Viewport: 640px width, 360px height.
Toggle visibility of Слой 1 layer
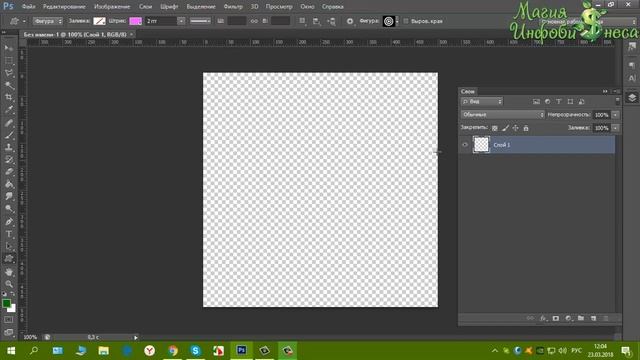coord(465,145)
